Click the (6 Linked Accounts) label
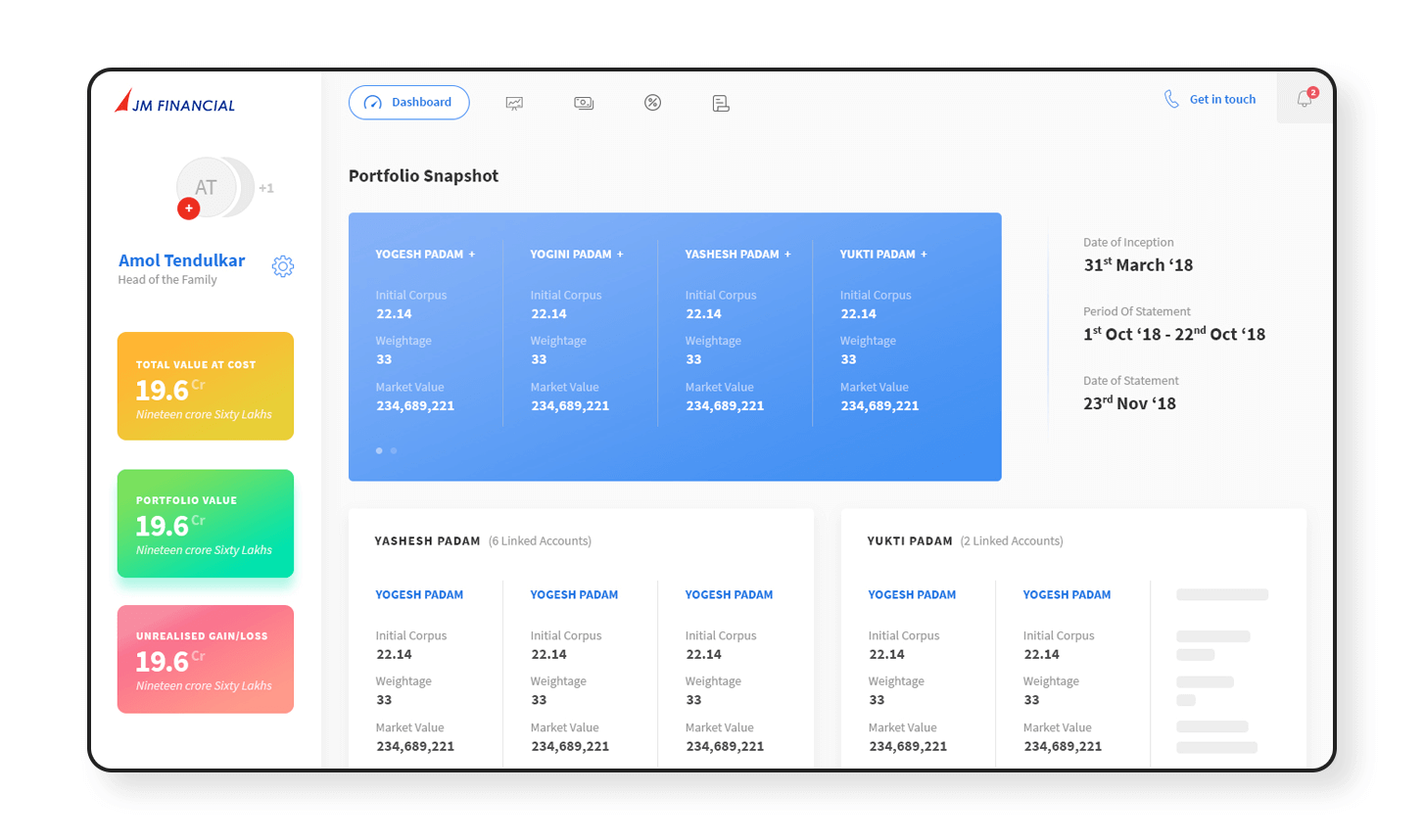 (x=540, y=541)
